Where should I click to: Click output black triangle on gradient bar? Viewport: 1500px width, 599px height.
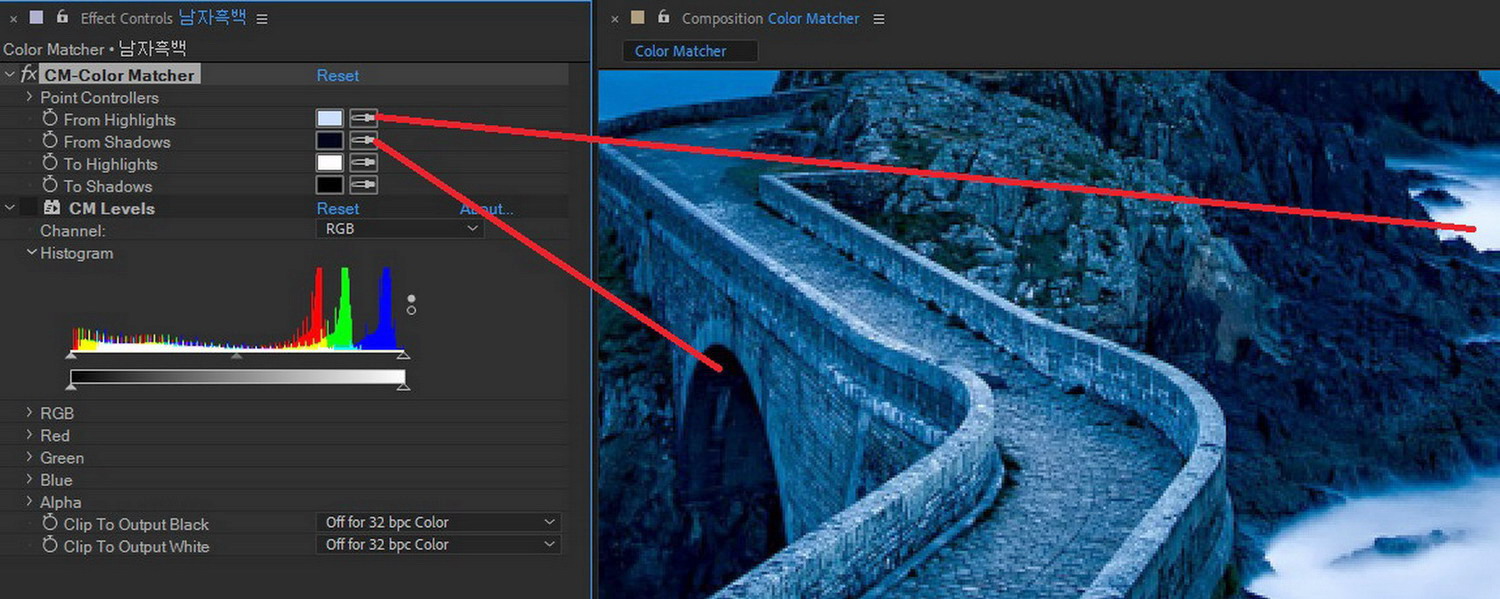pos(71,386)
